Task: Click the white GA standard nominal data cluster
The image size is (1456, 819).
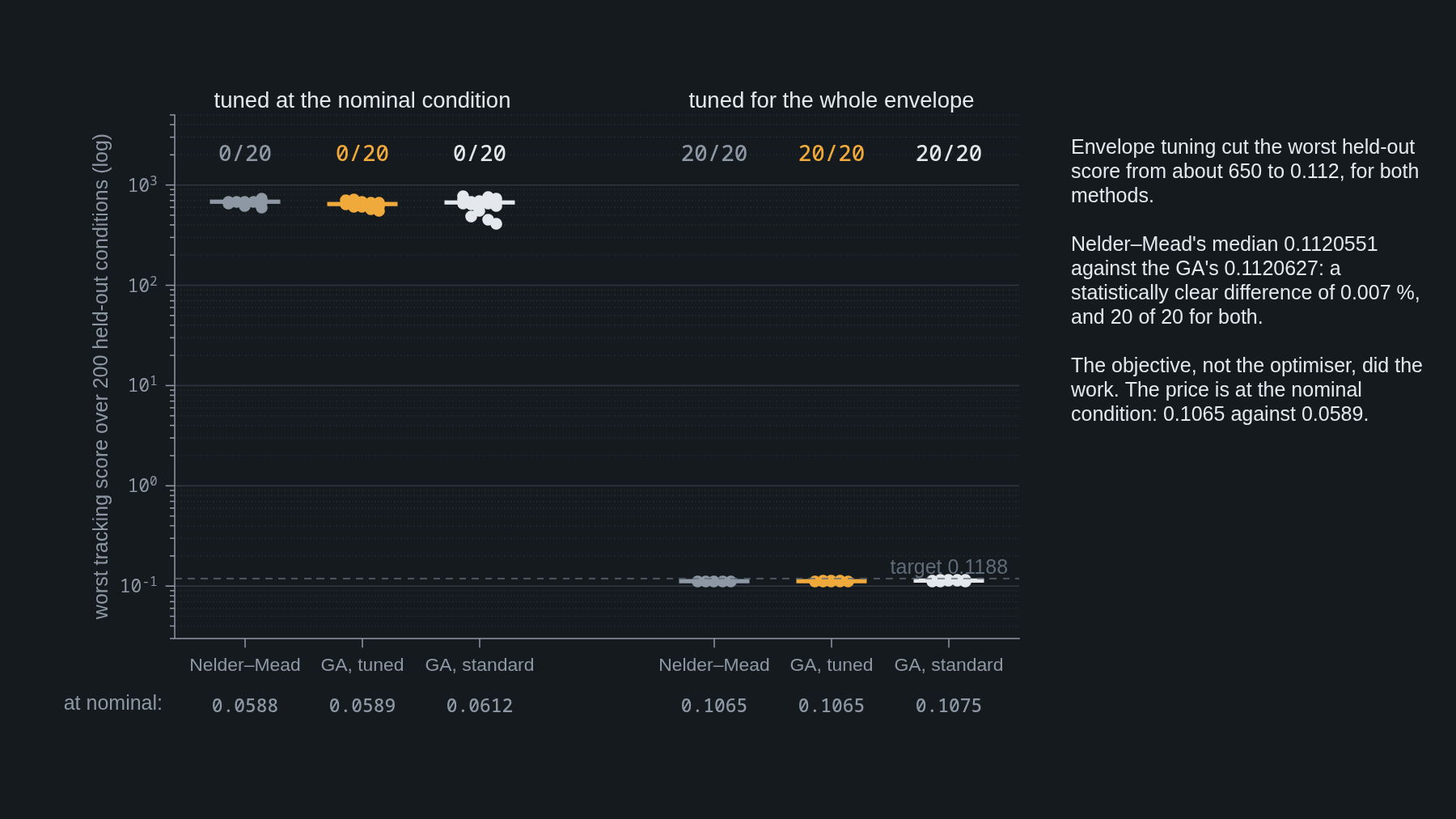Action: [x=480, y=210]
